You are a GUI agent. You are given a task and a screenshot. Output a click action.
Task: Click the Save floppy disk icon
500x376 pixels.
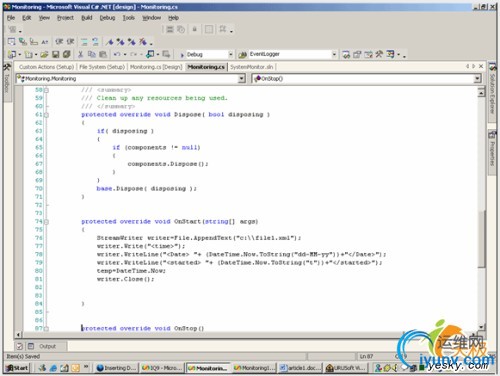[56, 54]
